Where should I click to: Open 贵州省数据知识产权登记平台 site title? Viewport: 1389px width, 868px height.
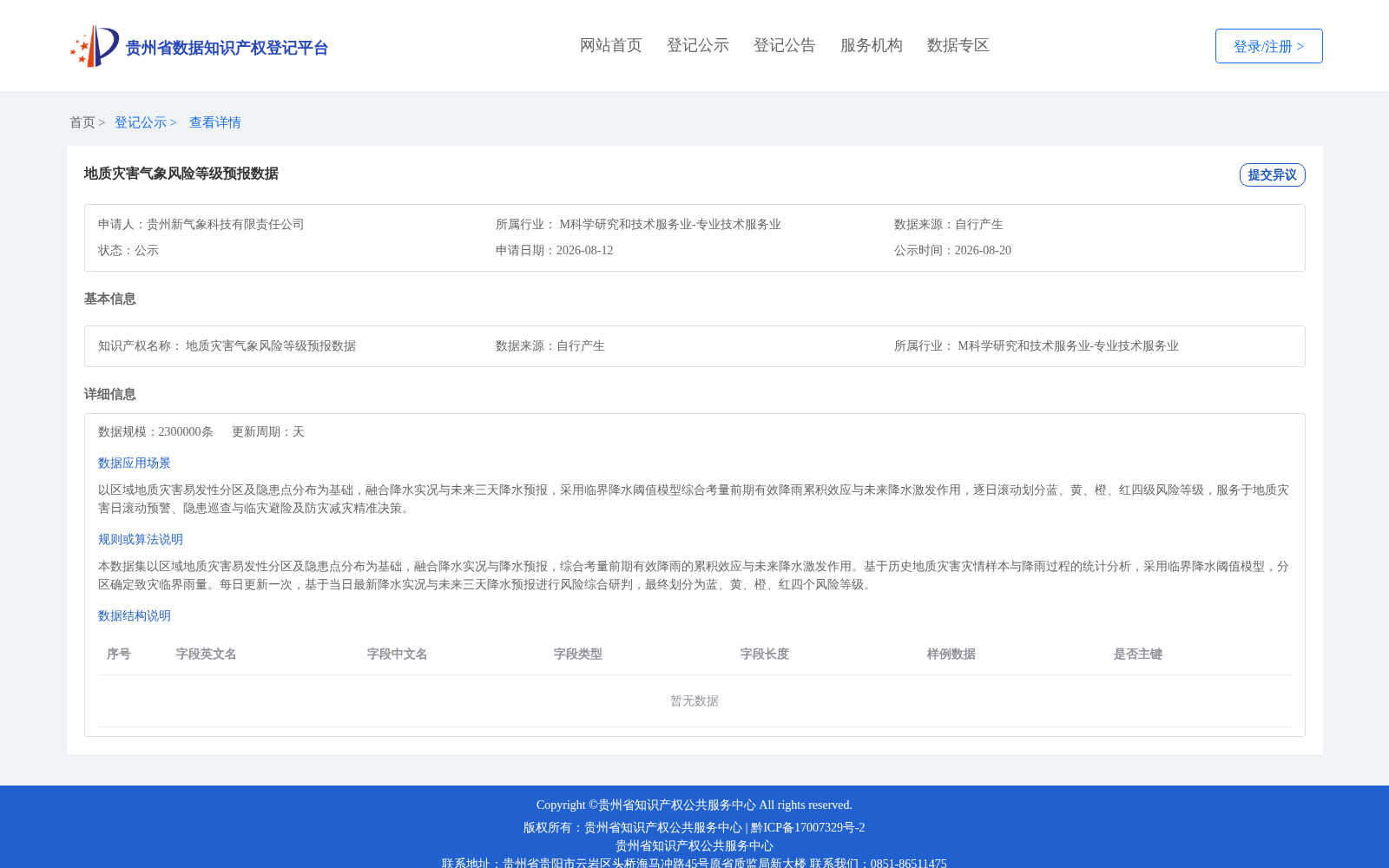coord(227,48)
